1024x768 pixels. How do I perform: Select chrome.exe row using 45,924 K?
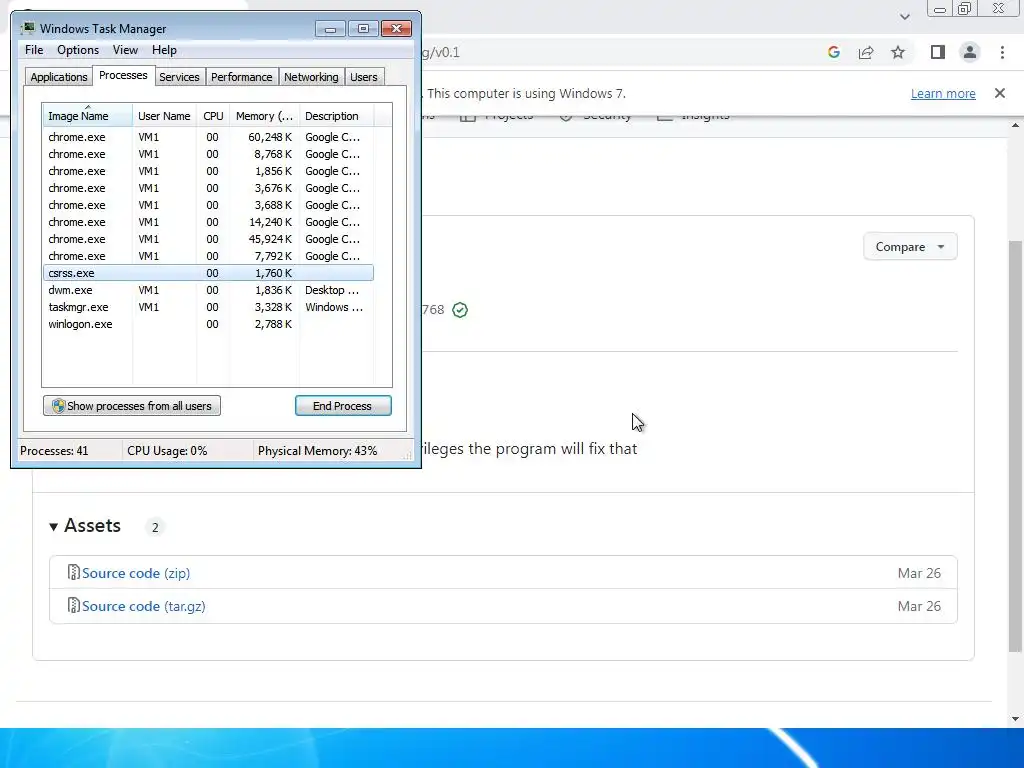[x=208, y=239]
